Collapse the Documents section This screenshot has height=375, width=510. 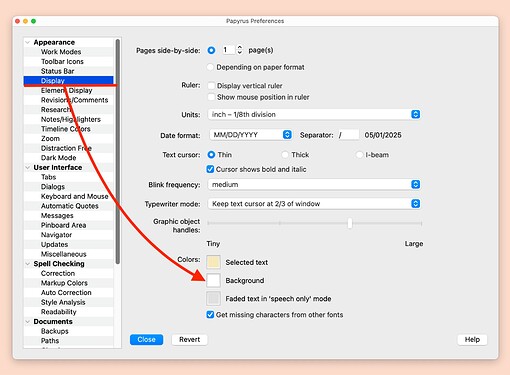pos(28,322)
